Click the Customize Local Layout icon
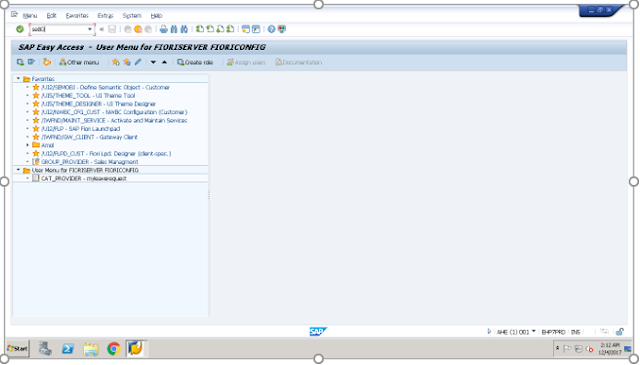Viewport: 640px width, 365px height. 282,29
